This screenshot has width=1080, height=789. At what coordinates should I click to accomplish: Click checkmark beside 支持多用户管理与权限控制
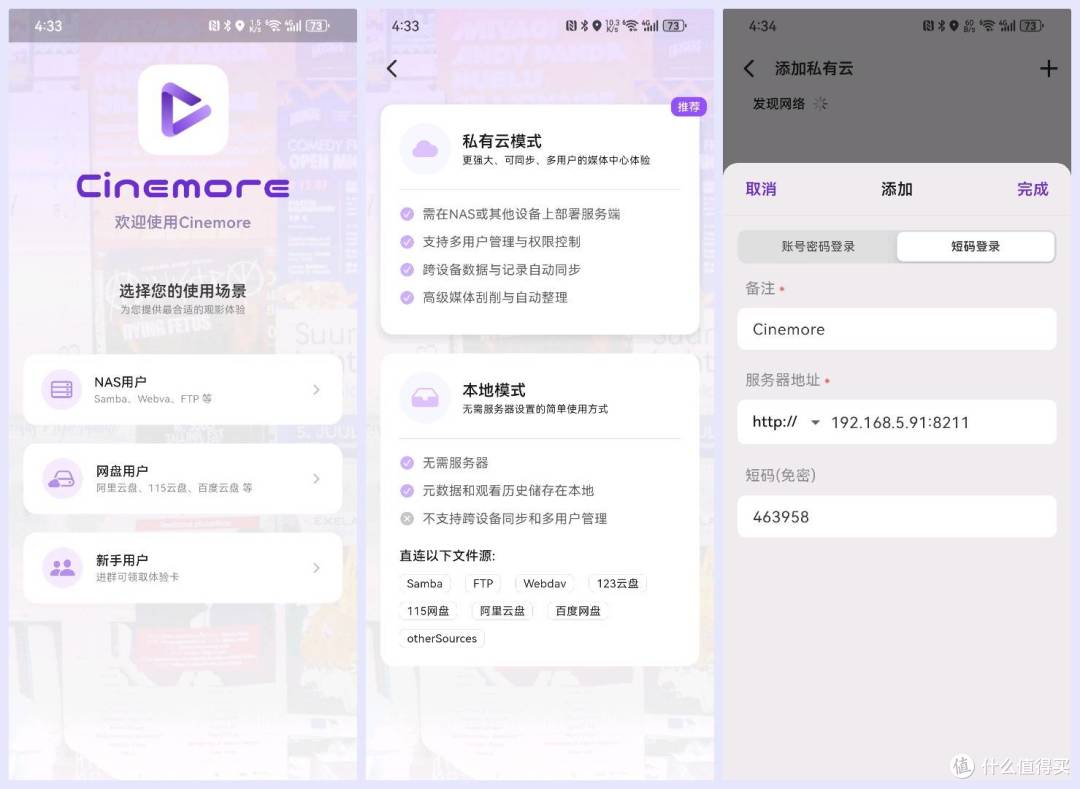407,242
